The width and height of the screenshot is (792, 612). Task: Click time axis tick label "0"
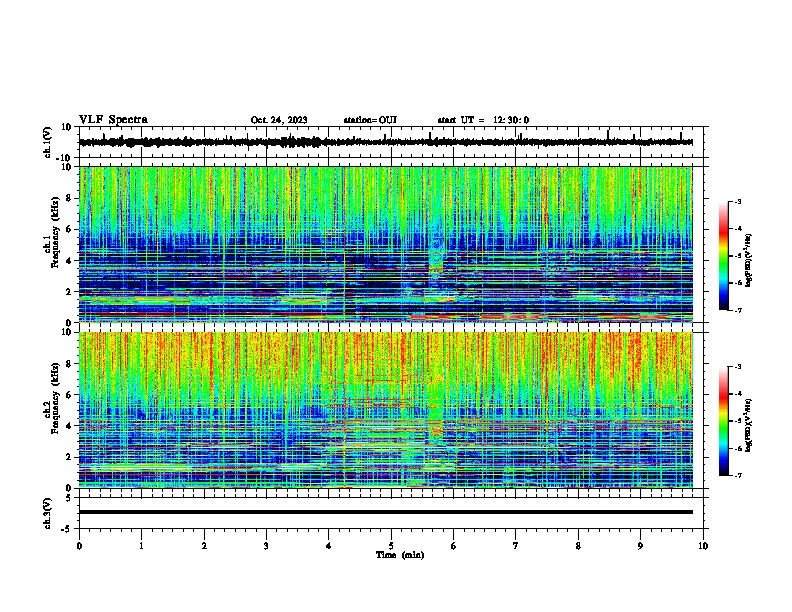click(79, 546)
